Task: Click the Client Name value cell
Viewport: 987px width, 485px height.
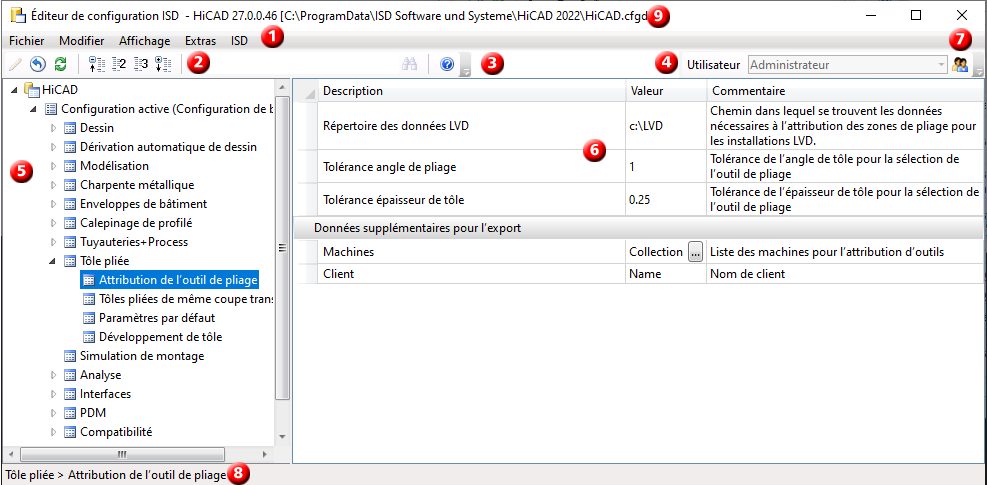Action: pyautogui.click(x=666, y=274)
